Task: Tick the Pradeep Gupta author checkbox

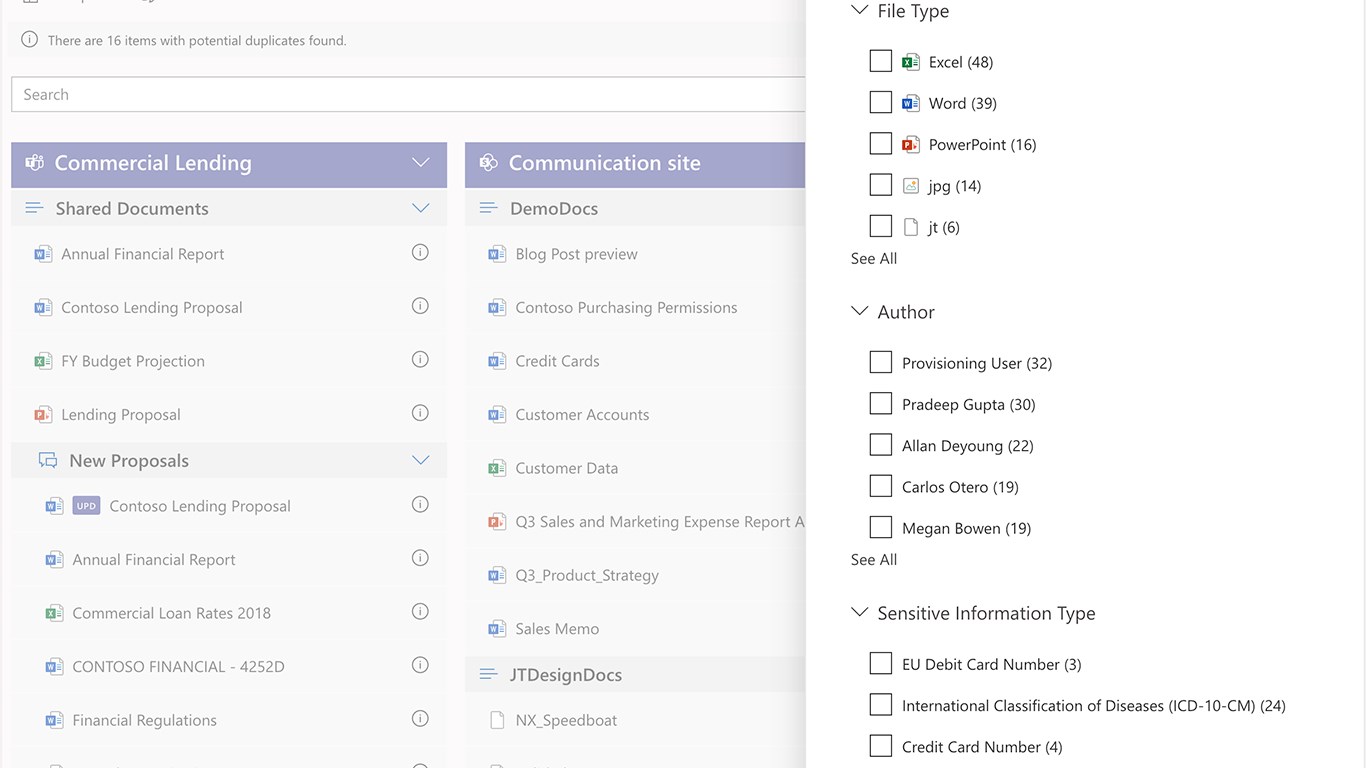Action: click(x=880, y=404)
